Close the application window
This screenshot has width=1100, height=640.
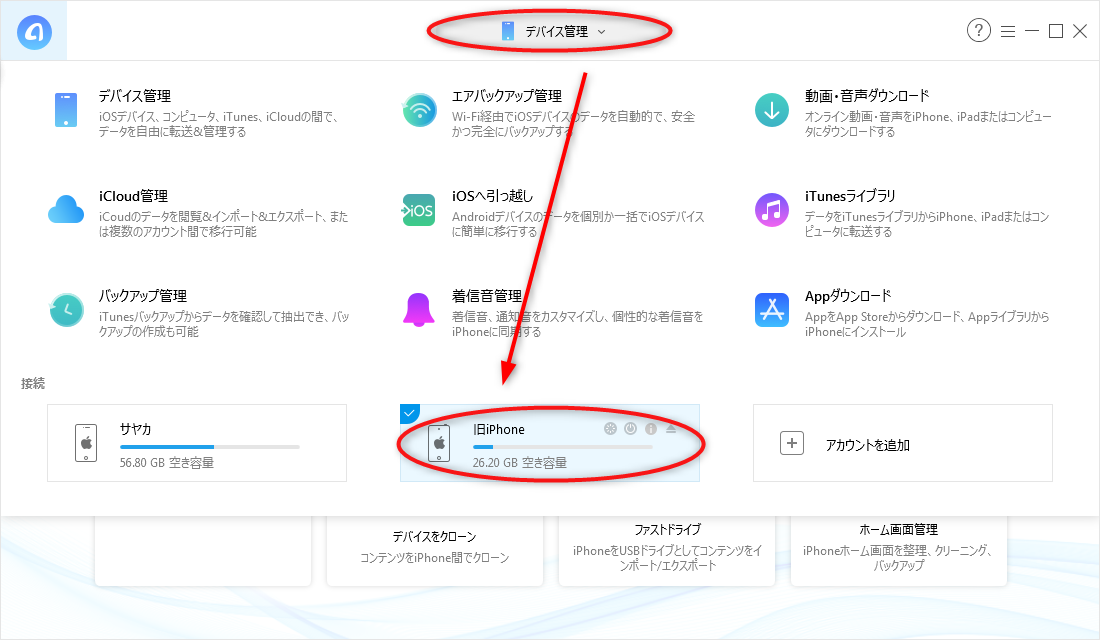(x=1080, y=31)
